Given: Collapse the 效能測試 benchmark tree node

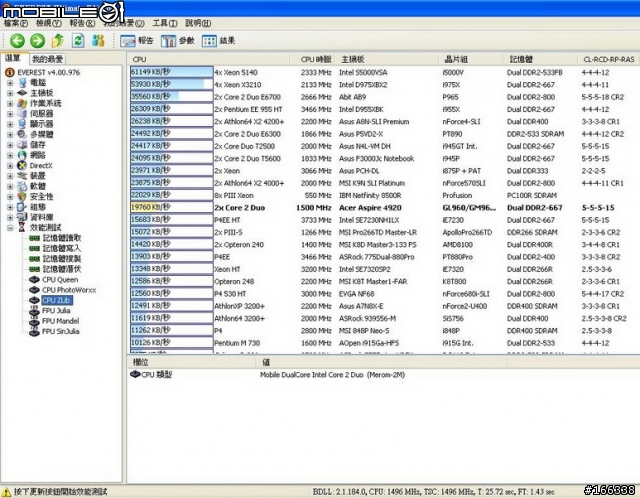Looking at the screenshot, I should pos(10,228).
